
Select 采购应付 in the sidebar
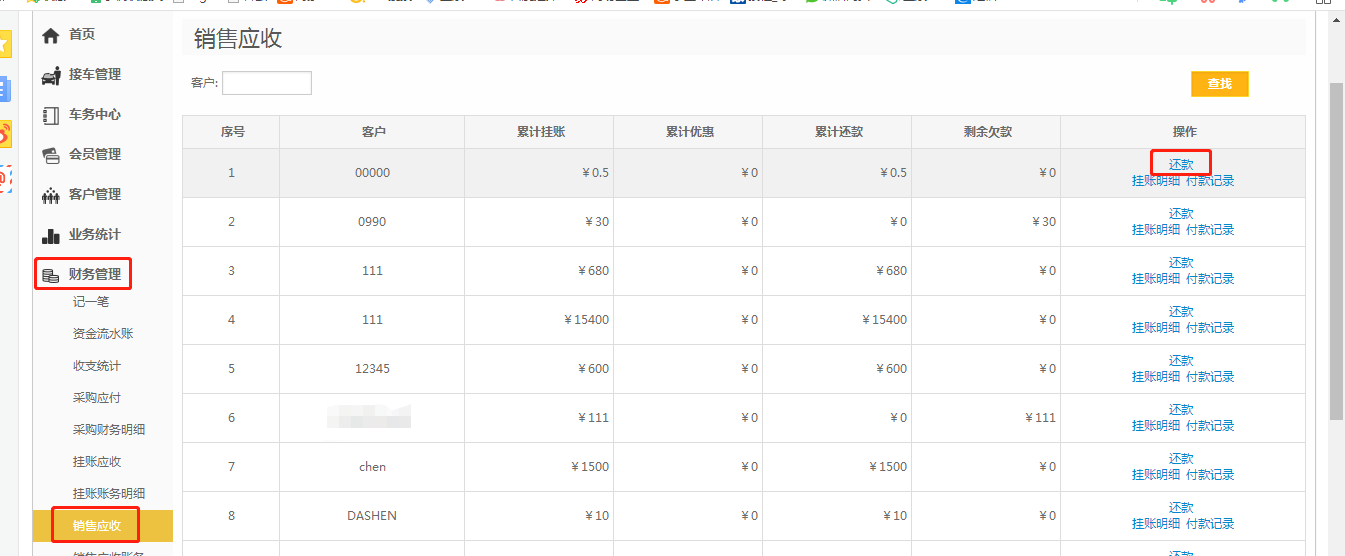[x=97, y=398]
